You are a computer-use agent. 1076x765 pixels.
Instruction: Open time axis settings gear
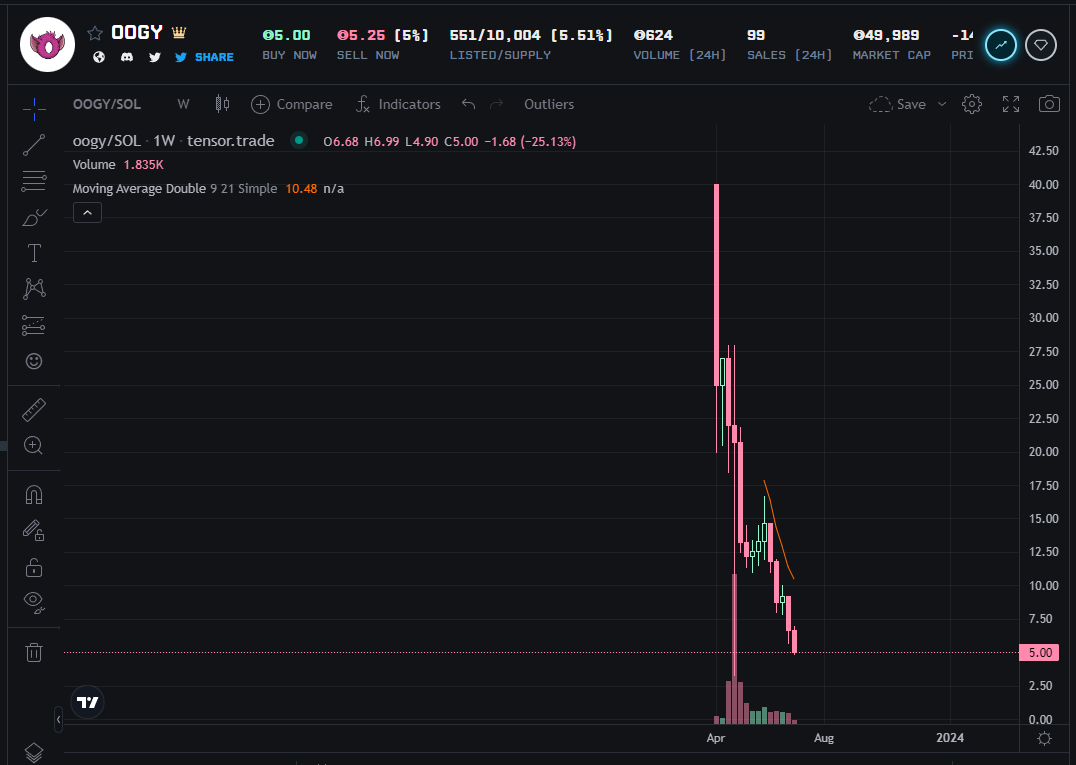click(1044, 738)
